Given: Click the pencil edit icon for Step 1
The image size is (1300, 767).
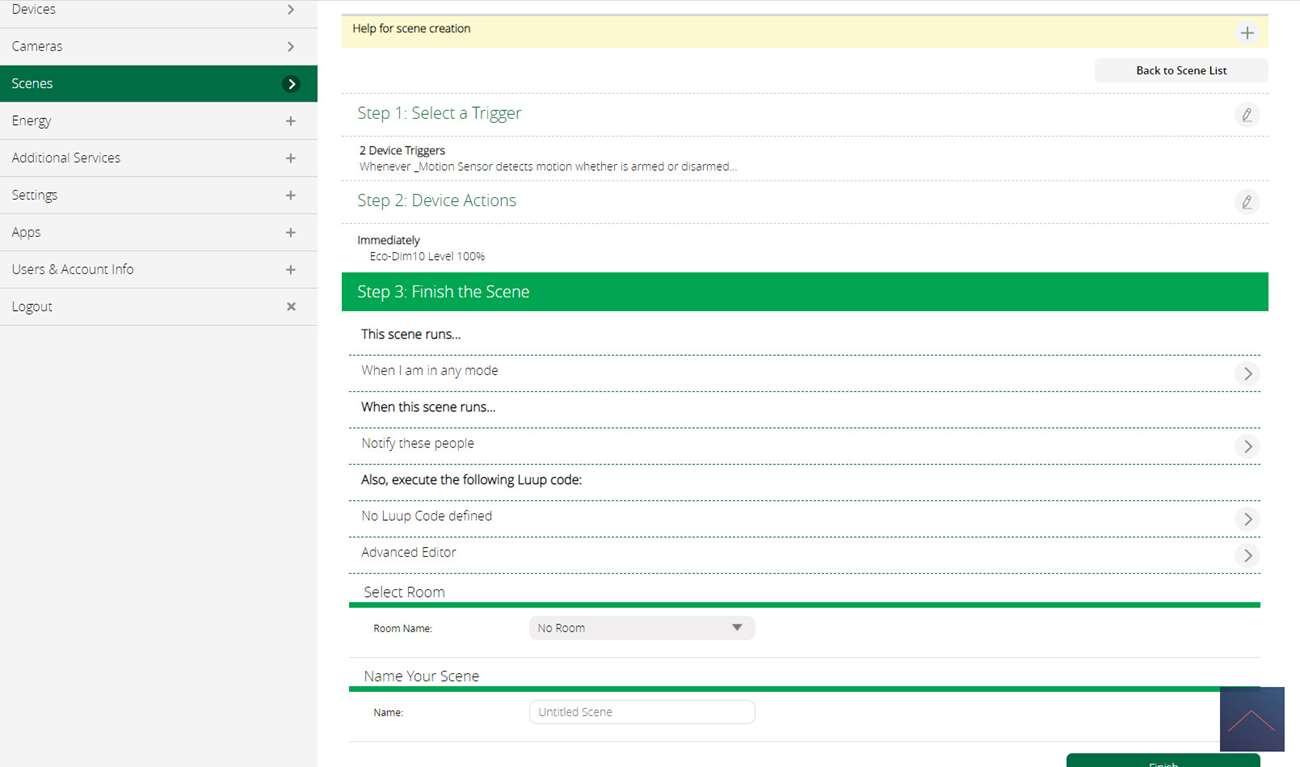Looking at the screenshot, I should [1246, 115].
